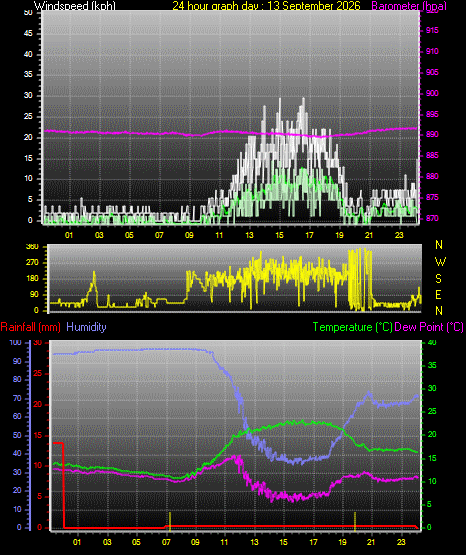
Task: Click the 270 value on the wind direction axis
Action: pos(32,263)
